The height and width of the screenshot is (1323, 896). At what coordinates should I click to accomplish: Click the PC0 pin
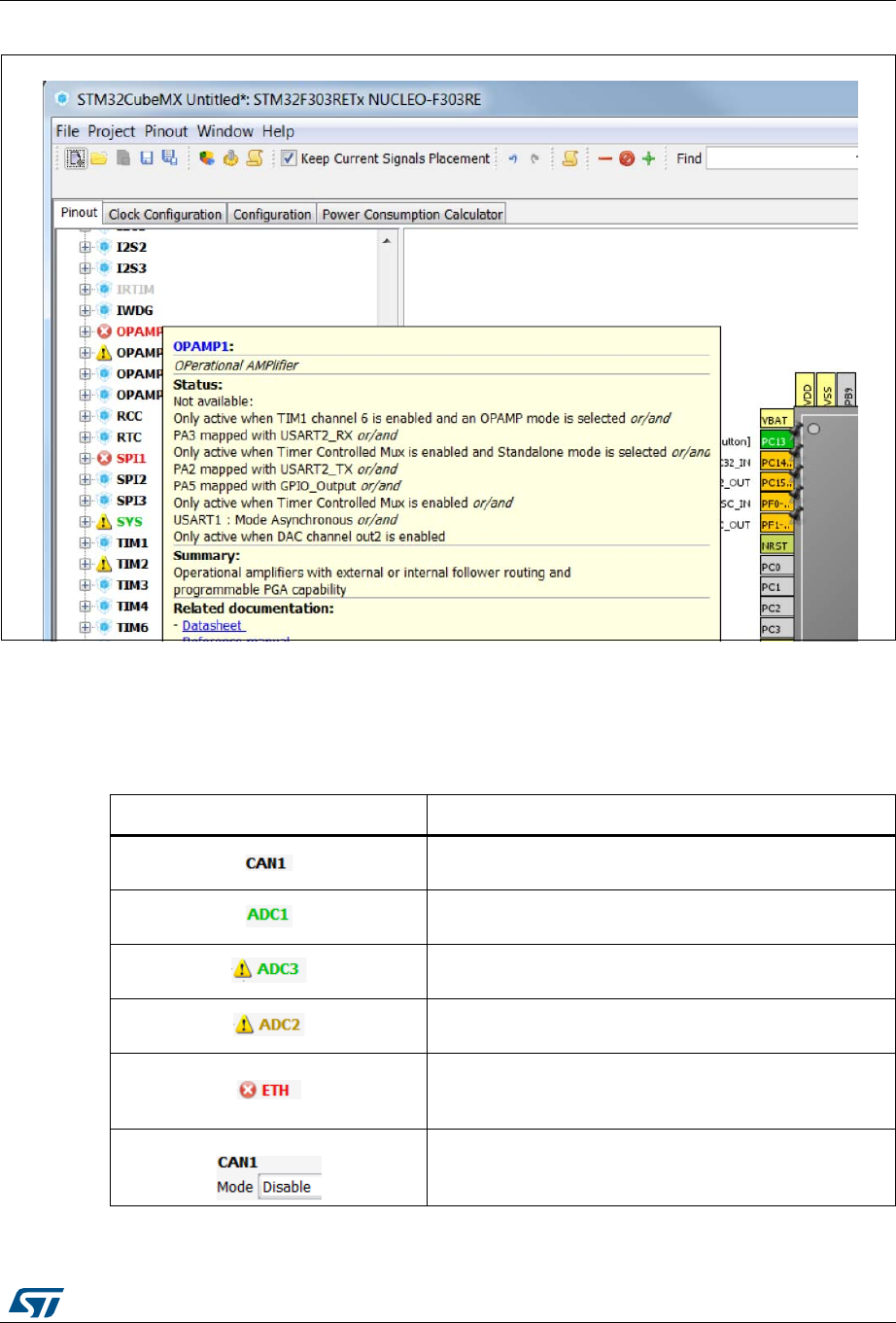[775, 567]
